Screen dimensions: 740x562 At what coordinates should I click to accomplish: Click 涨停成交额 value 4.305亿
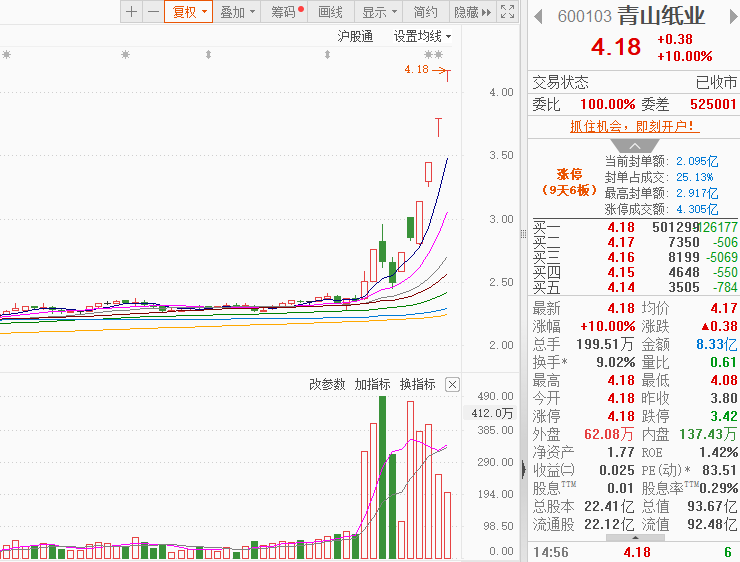point(697,209)
